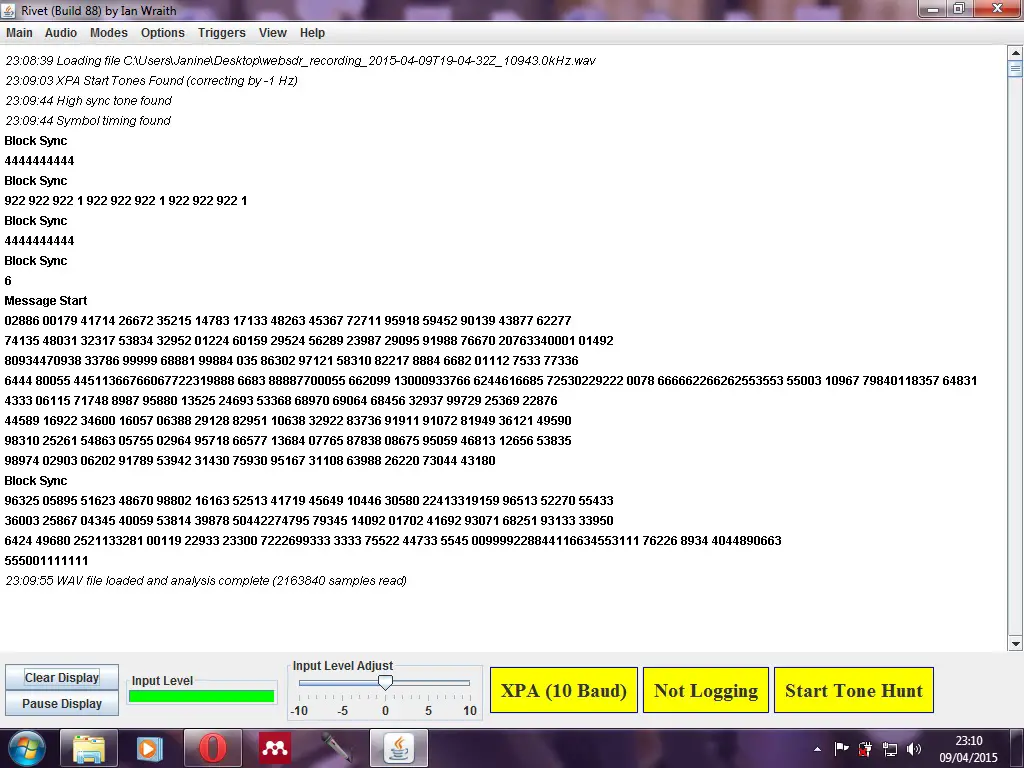Open Windows Explorer from the taskbar
The image size is (1024, 768).
(89, 748)
